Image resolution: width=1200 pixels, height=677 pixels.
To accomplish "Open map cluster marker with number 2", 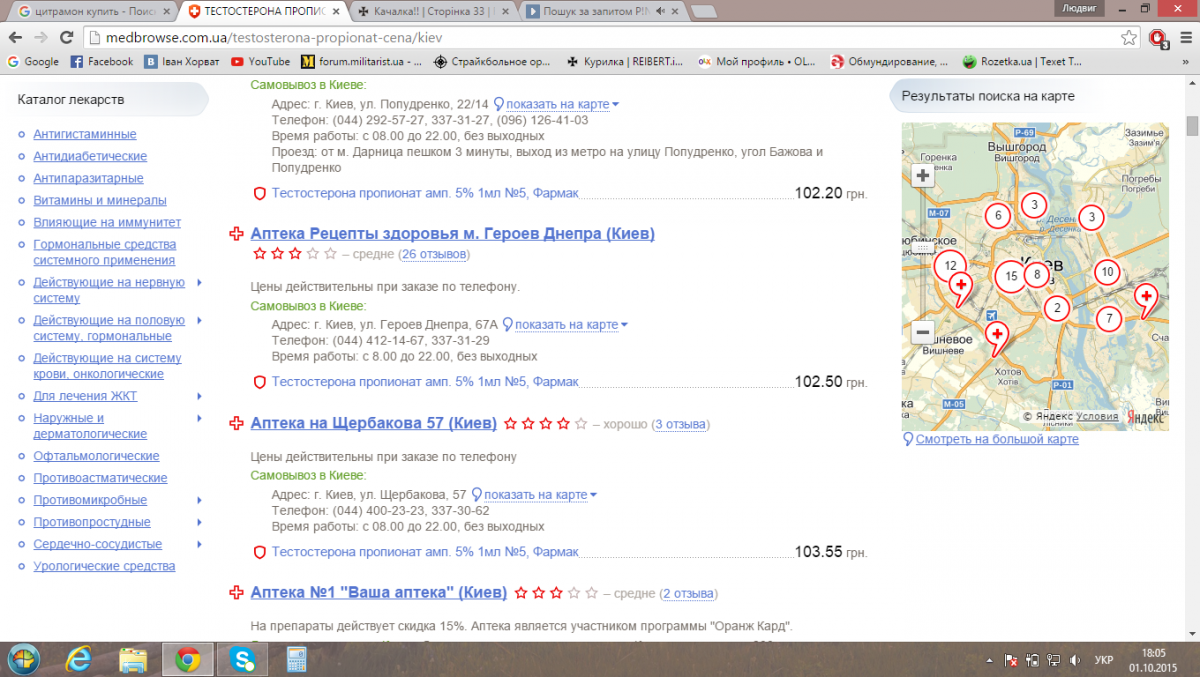I will pyautogui.click(x=1056, y=308).
